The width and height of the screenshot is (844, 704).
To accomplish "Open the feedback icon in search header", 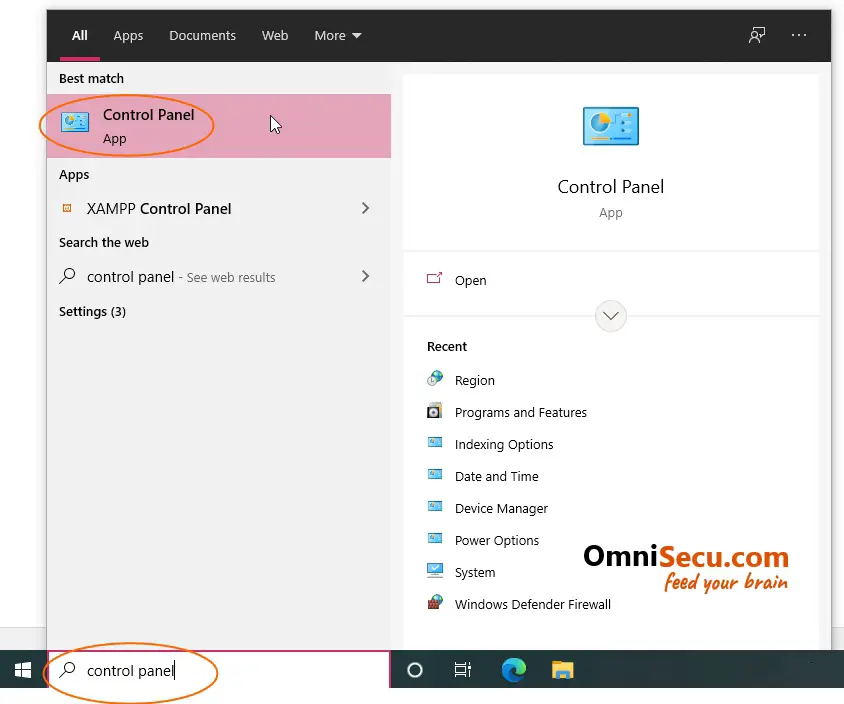I will (757, 36).
